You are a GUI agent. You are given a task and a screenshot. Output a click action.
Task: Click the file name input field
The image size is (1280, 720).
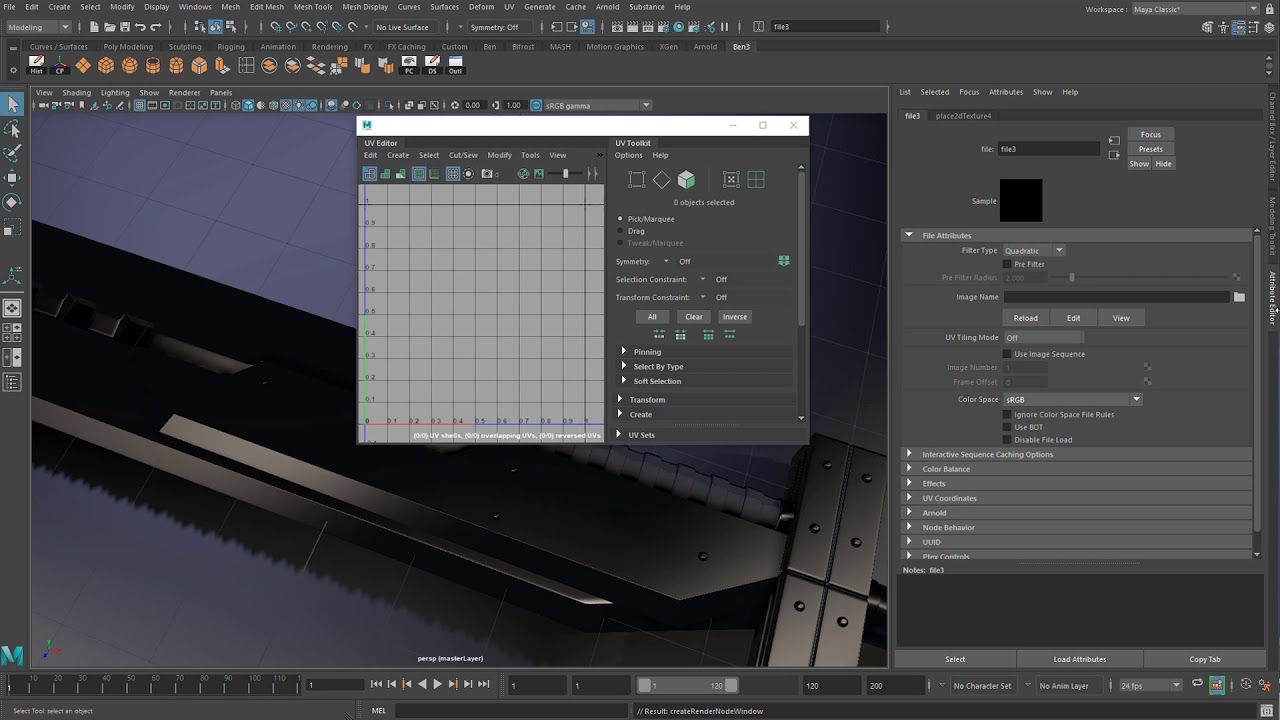pyautogui.click(x=1049, y=149)
